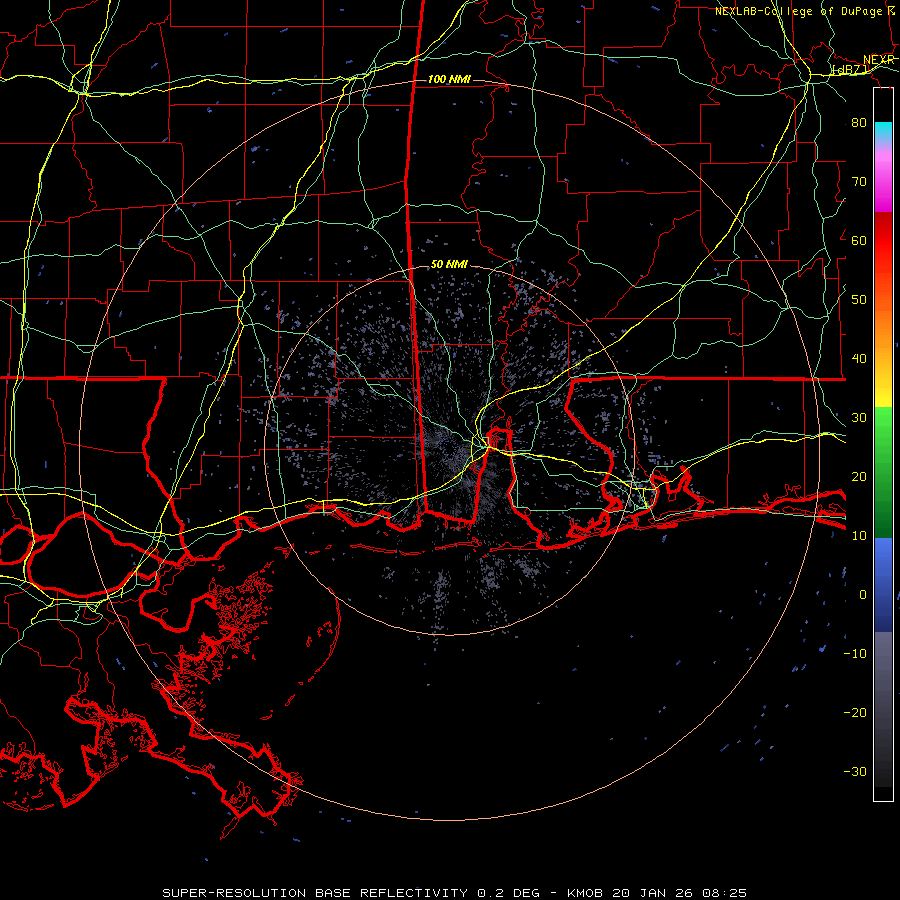Click the 50 NMI range ring label
The height and width of the screenshot is (900, 900).
449,264
